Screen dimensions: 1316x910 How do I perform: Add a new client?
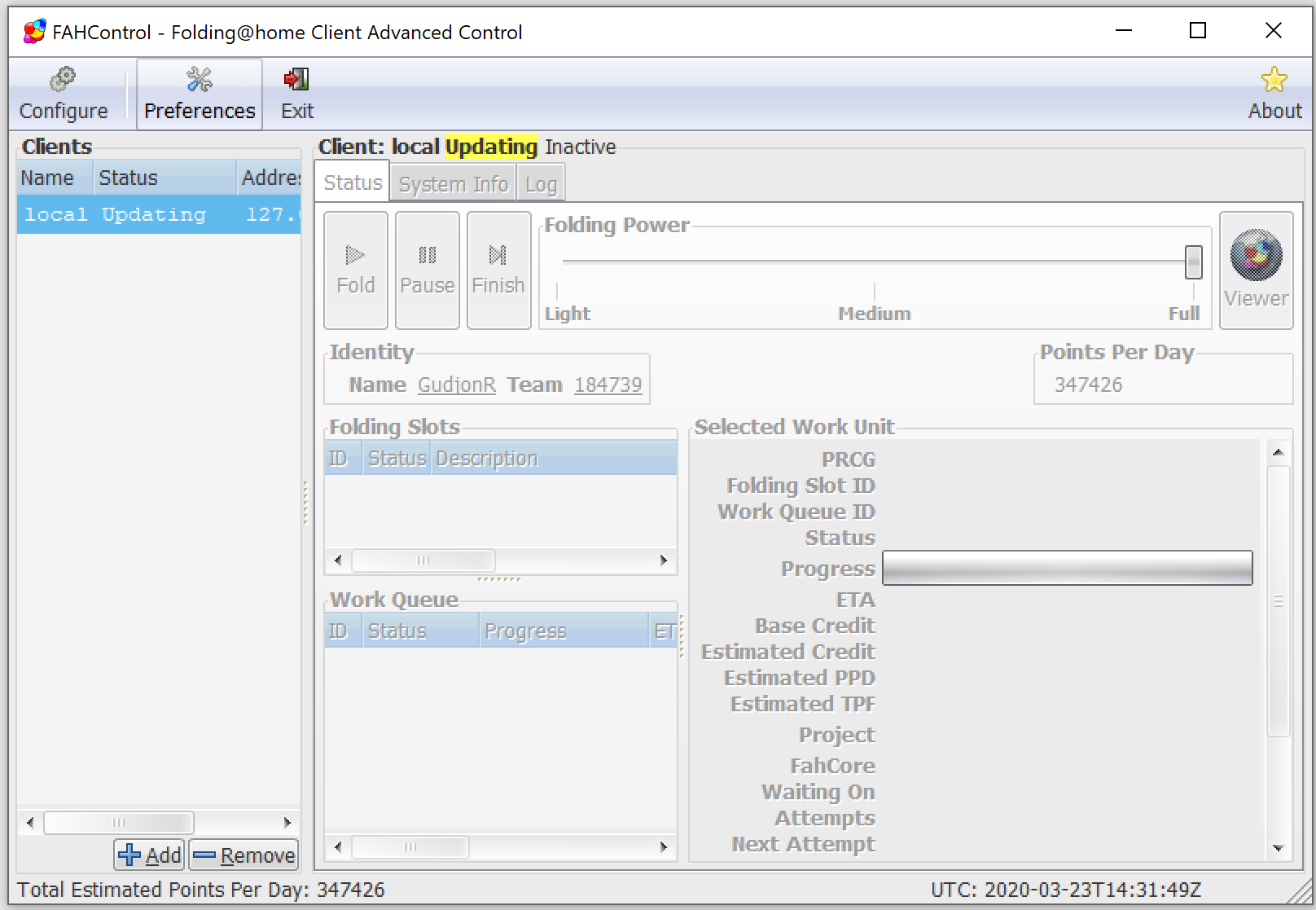point(150,855)
